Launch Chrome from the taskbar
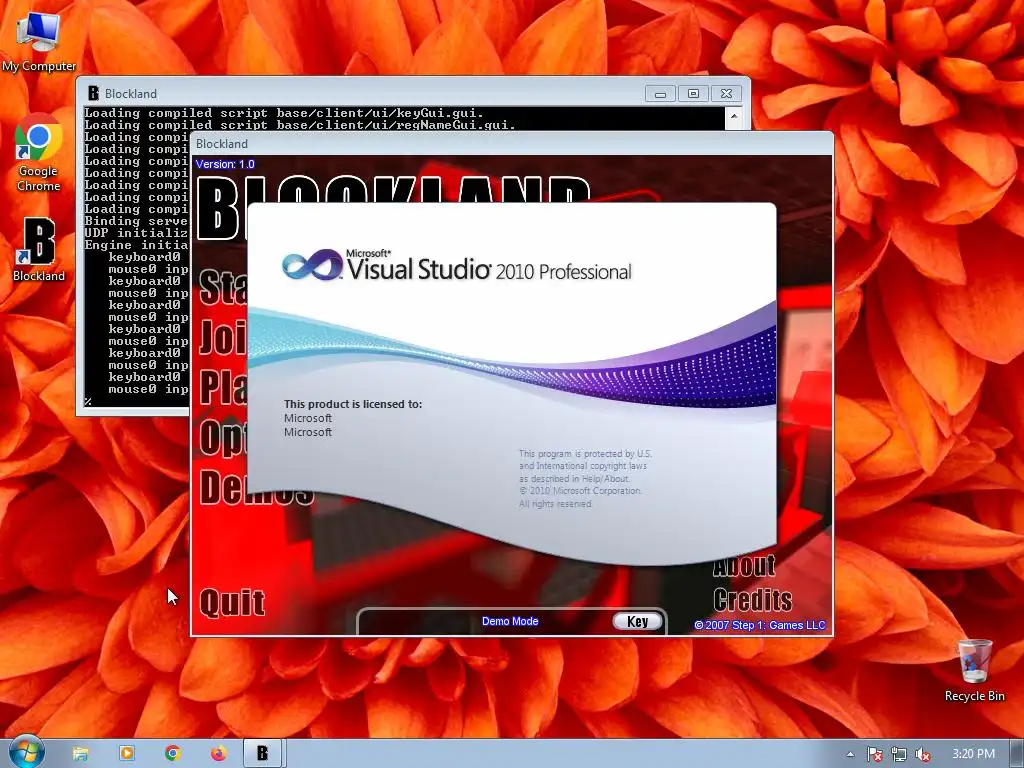This screenshot has height=768, width=1024. [x=172, y=754]
